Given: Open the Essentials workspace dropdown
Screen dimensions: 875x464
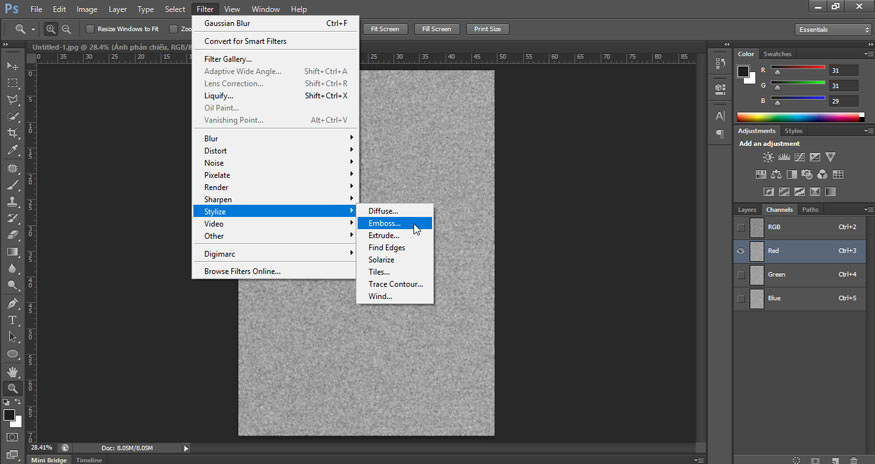Looking at the screenshot, I should coord(833,30).
